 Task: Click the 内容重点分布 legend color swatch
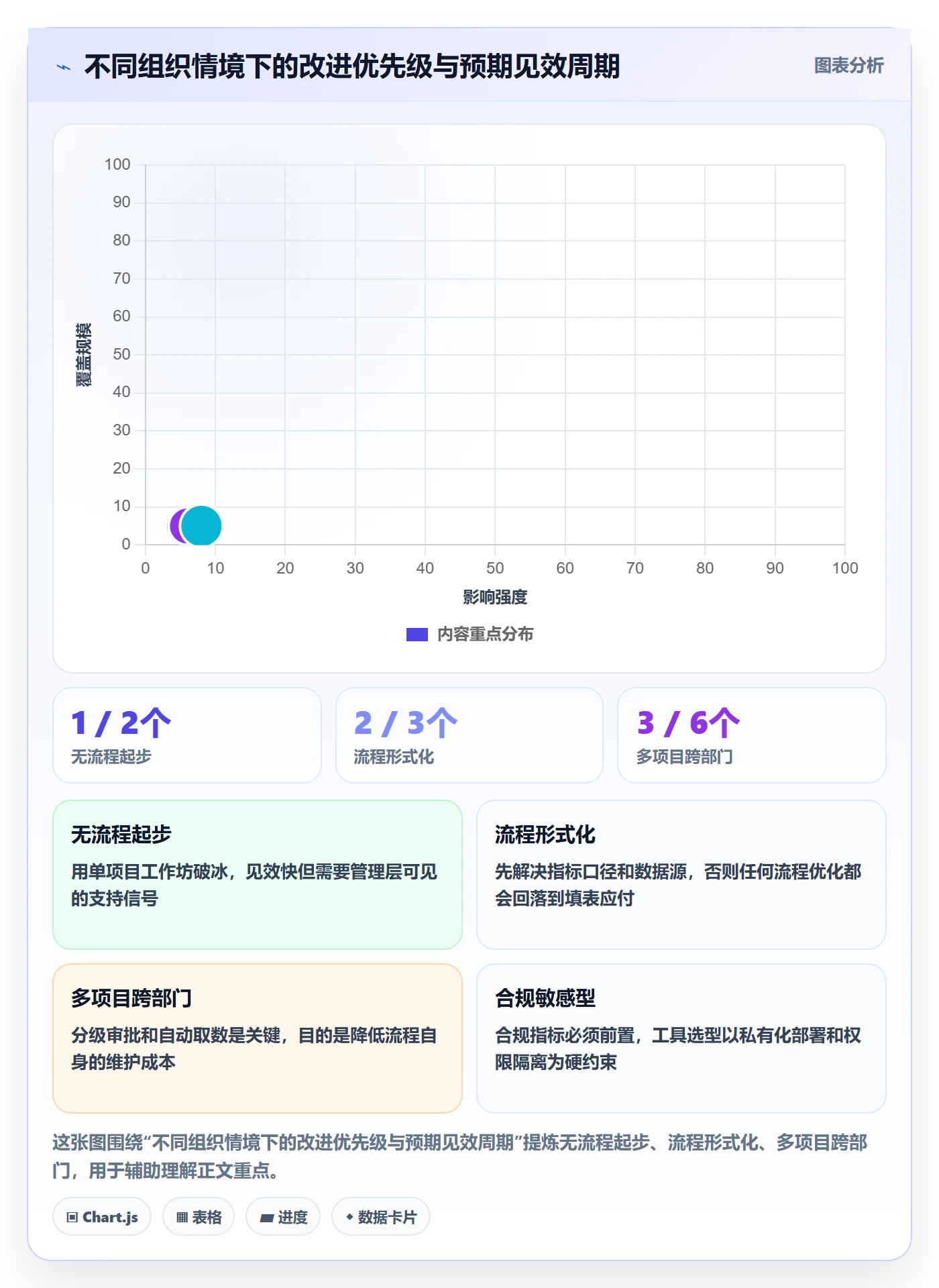[417, 634]
